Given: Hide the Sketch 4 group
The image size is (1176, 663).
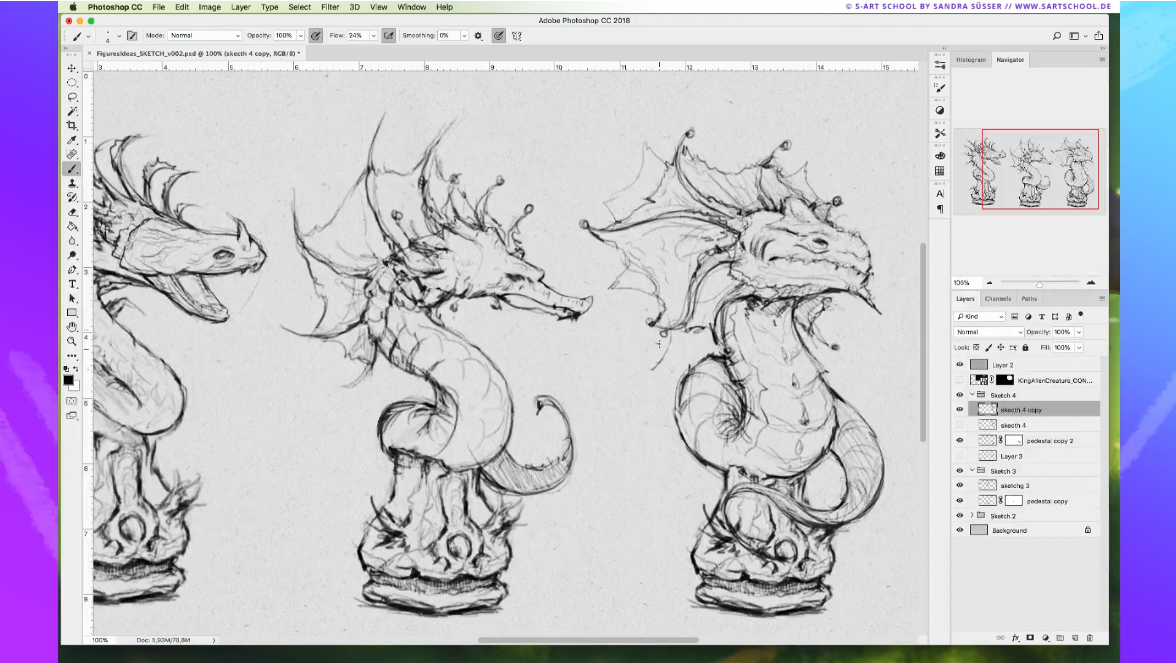Looking at the screenshot, I should [x=959, y=395].
